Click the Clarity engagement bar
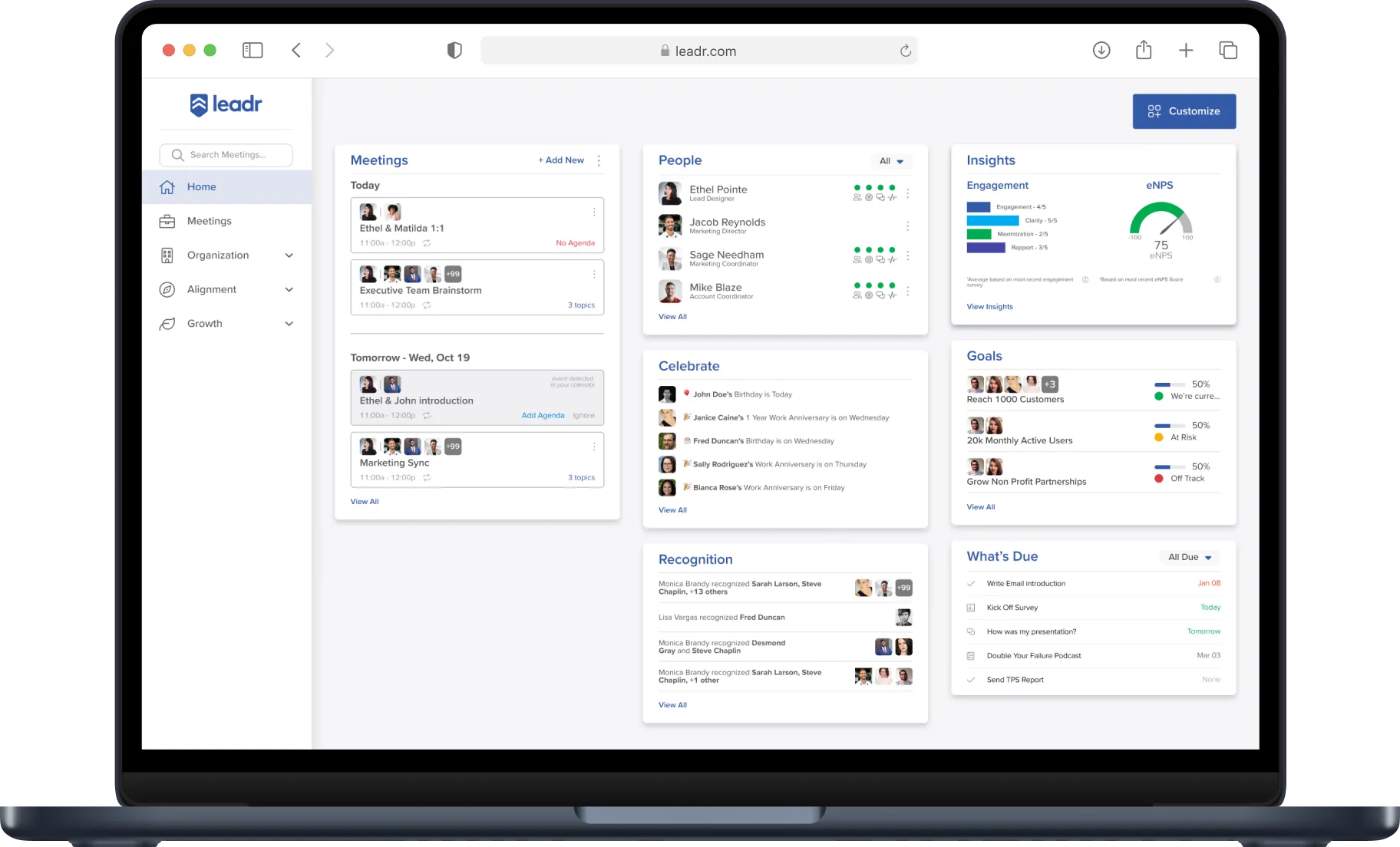1400x847 pixels. coord(992,220)
